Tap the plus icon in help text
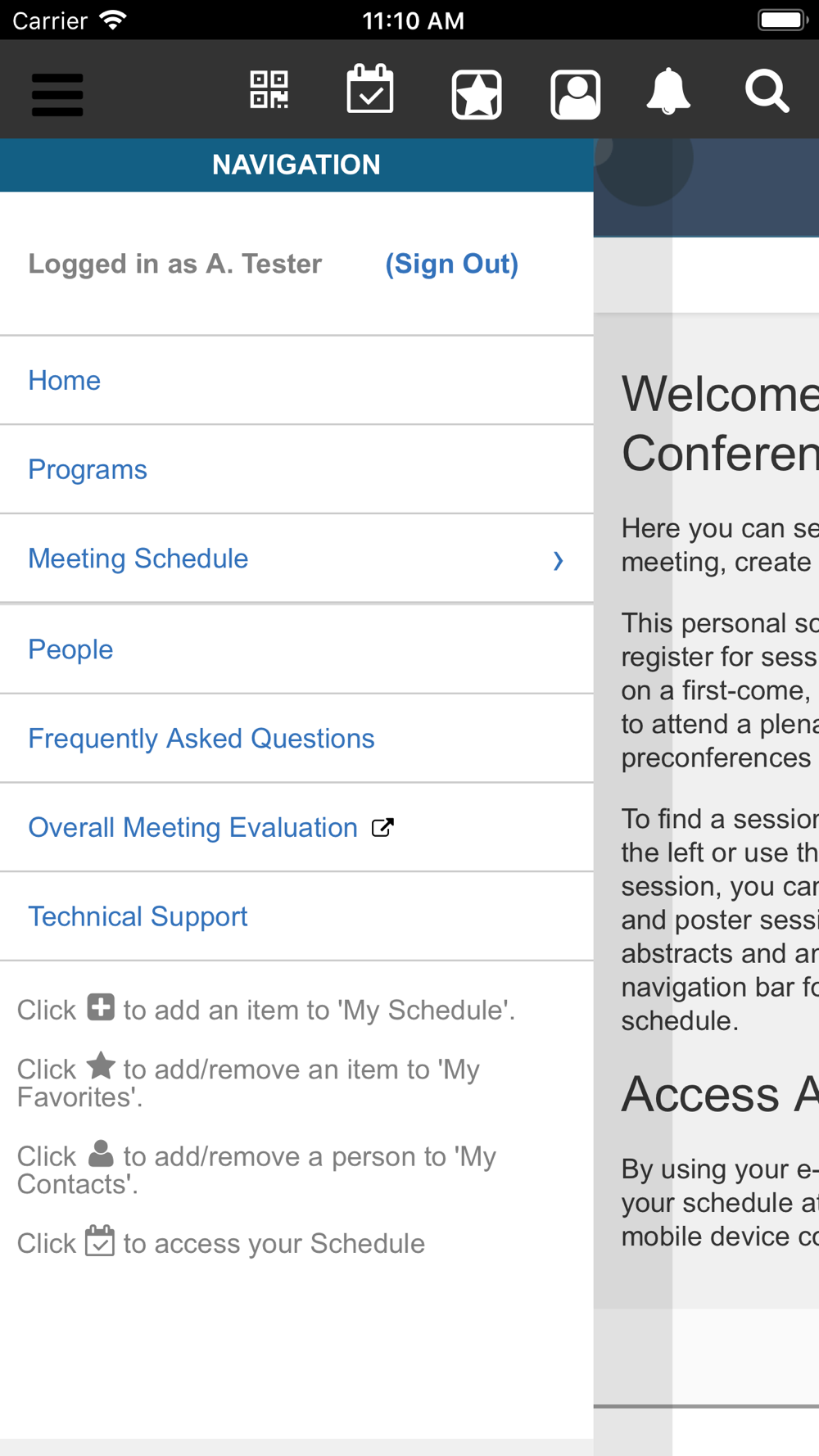Image resolution: width=819 pixels, height=1456 pixels. click(x=101, y=1007)
